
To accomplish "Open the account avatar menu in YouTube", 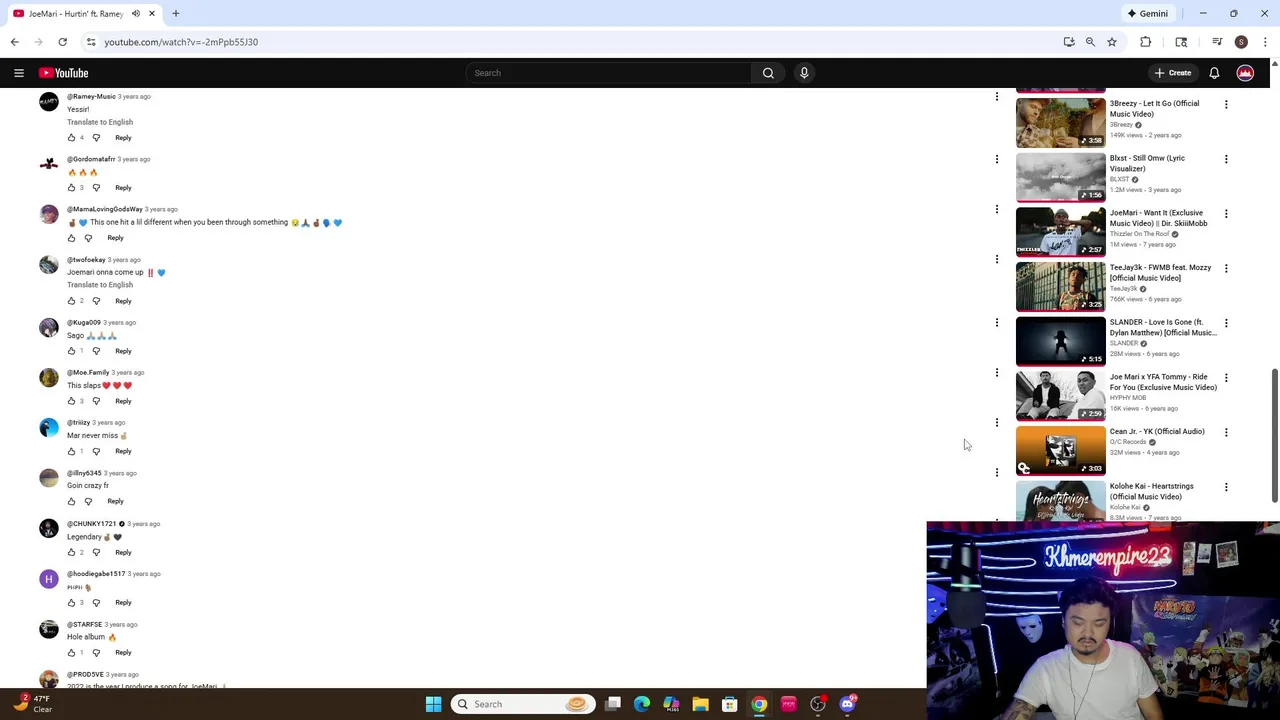I will coord(1245,73).
